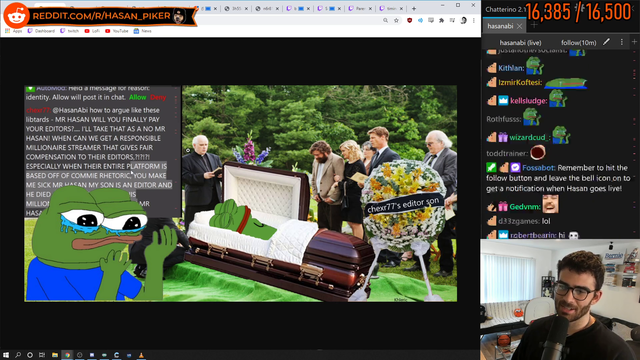Click the Pepe emote in Kithlan's message

[x=534, y=66]
